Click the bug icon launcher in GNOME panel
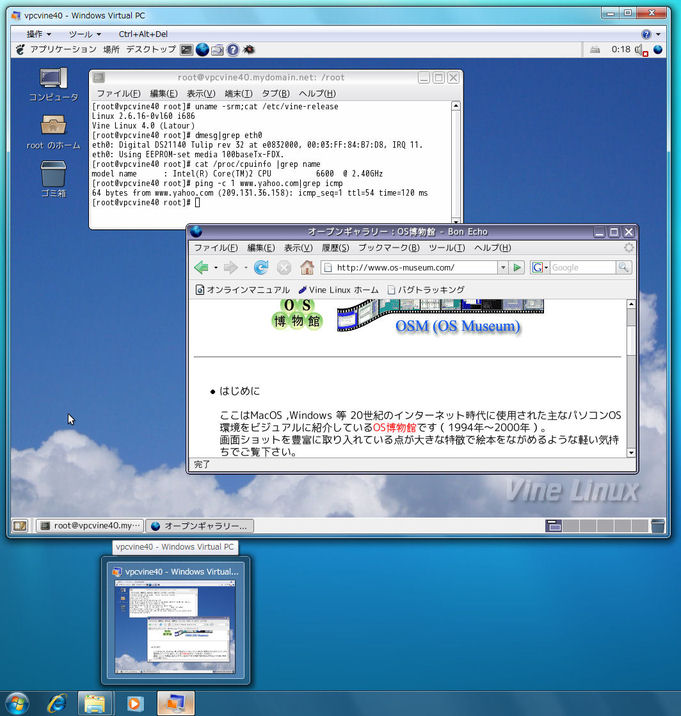The width and height of the screenshot is (681, 716). pyautogui.click(x=248, y=49)
